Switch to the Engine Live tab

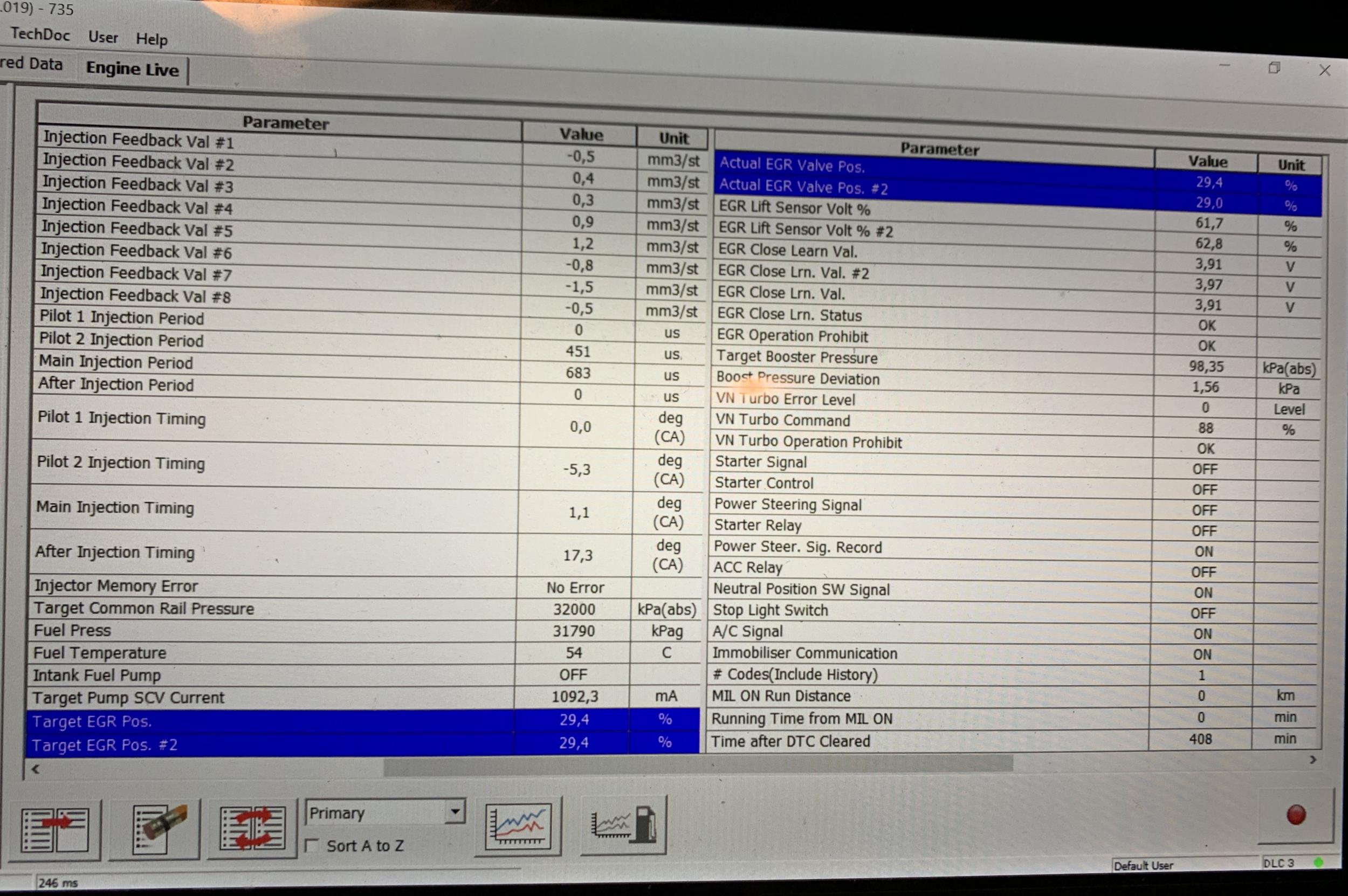[132, 69]
